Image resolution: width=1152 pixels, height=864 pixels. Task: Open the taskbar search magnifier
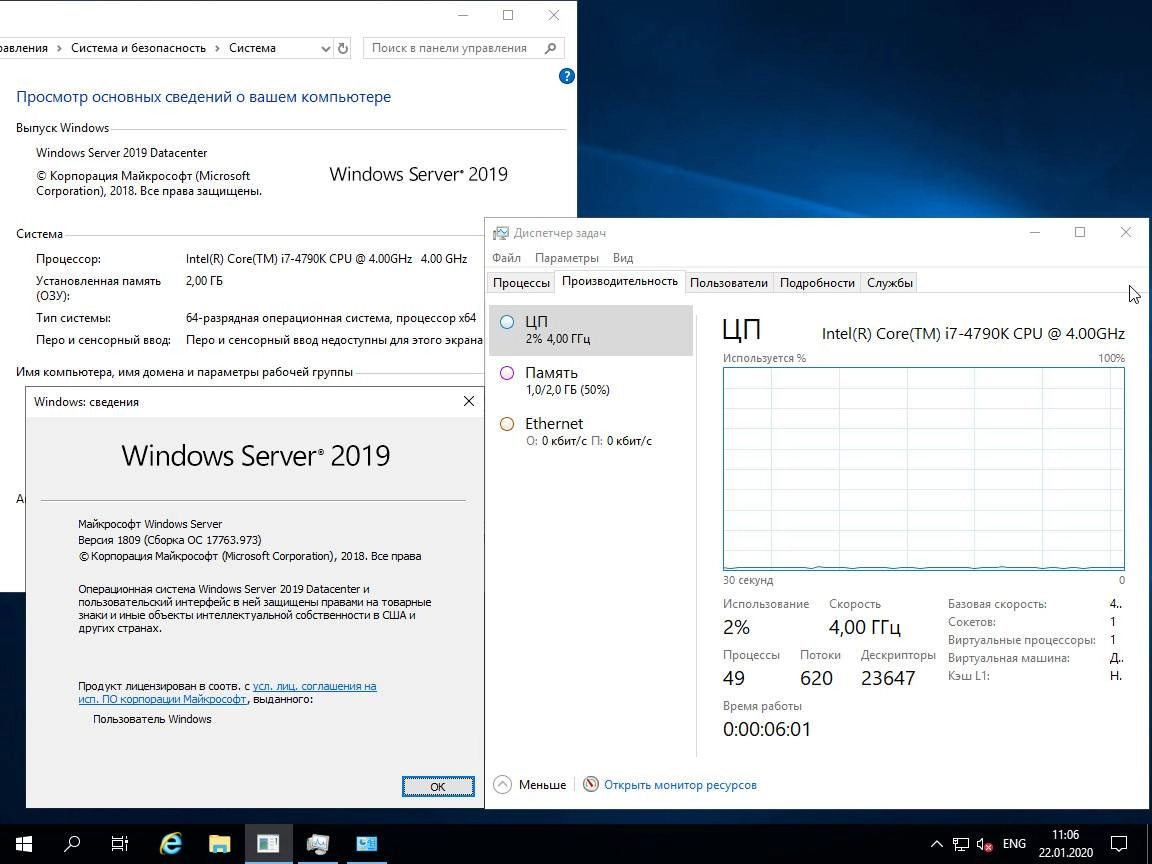click(x=72, y=843)
